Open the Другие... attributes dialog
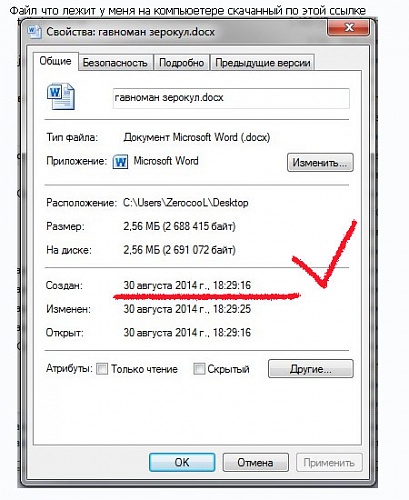The image size is (409, 500). (x=311, y=368)
